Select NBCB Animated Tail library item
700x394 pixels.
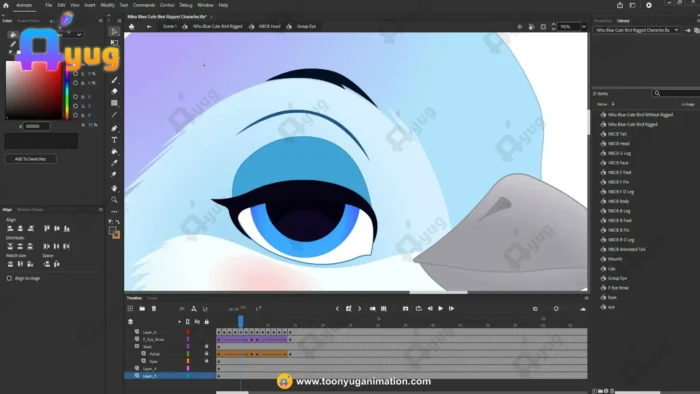(x=626, y=249)
